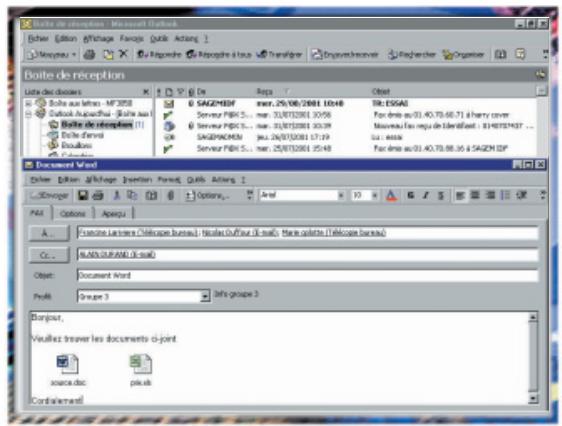The image size is (562, 426).
Task: Sort by flag status column header
Action: (181, 92)
